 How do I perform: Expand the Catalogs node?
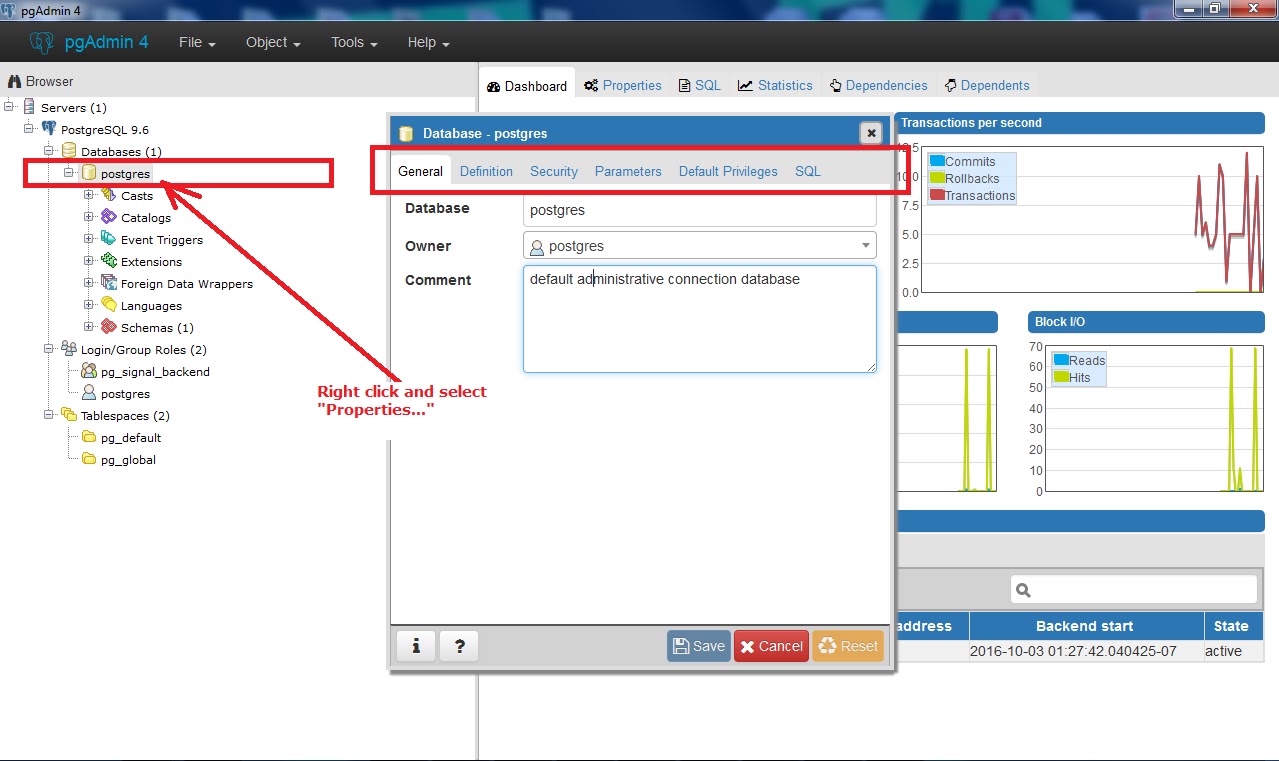tap(88, 217)
